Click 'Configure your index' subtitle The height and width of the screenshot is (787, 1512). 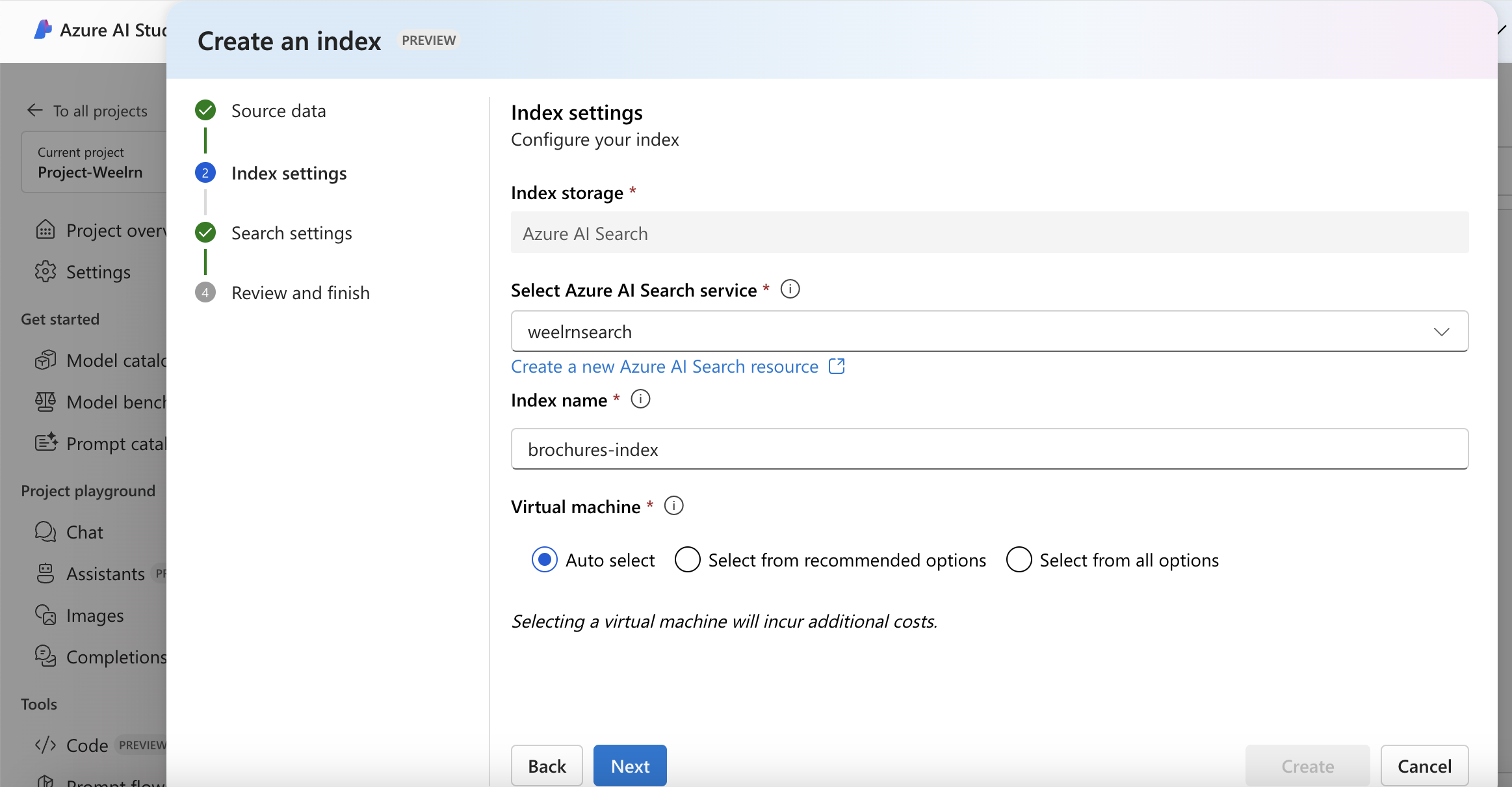(595, 139)
